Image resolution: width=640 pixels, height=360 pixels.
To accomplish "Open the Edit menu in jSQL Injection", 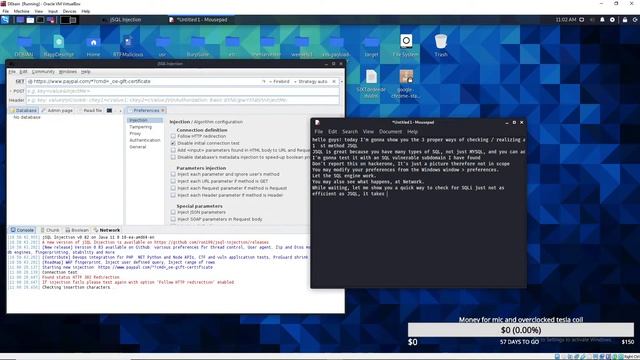I will point(24,72).
